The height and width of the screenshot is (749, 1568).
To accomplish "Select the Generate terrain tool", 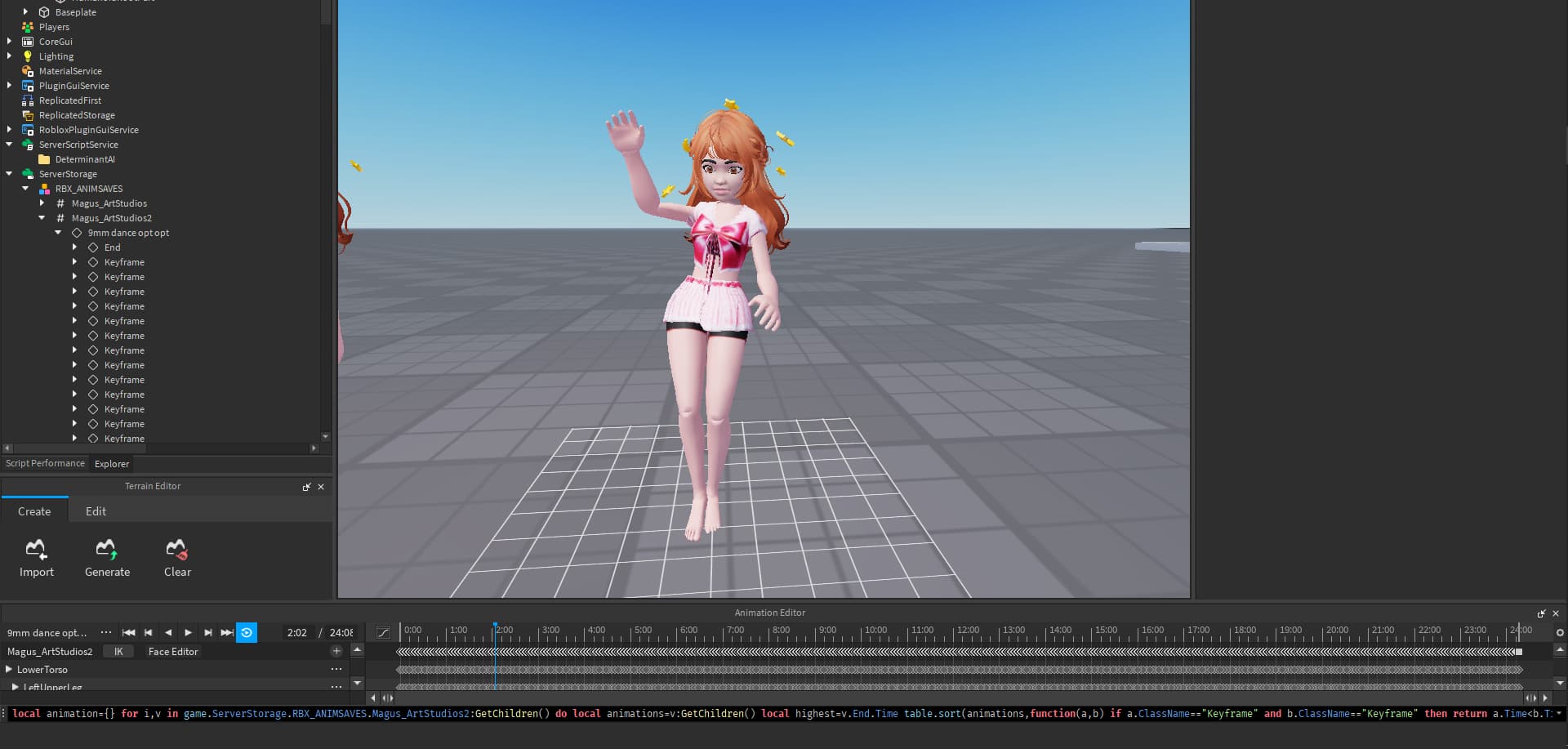I will 107,558.
